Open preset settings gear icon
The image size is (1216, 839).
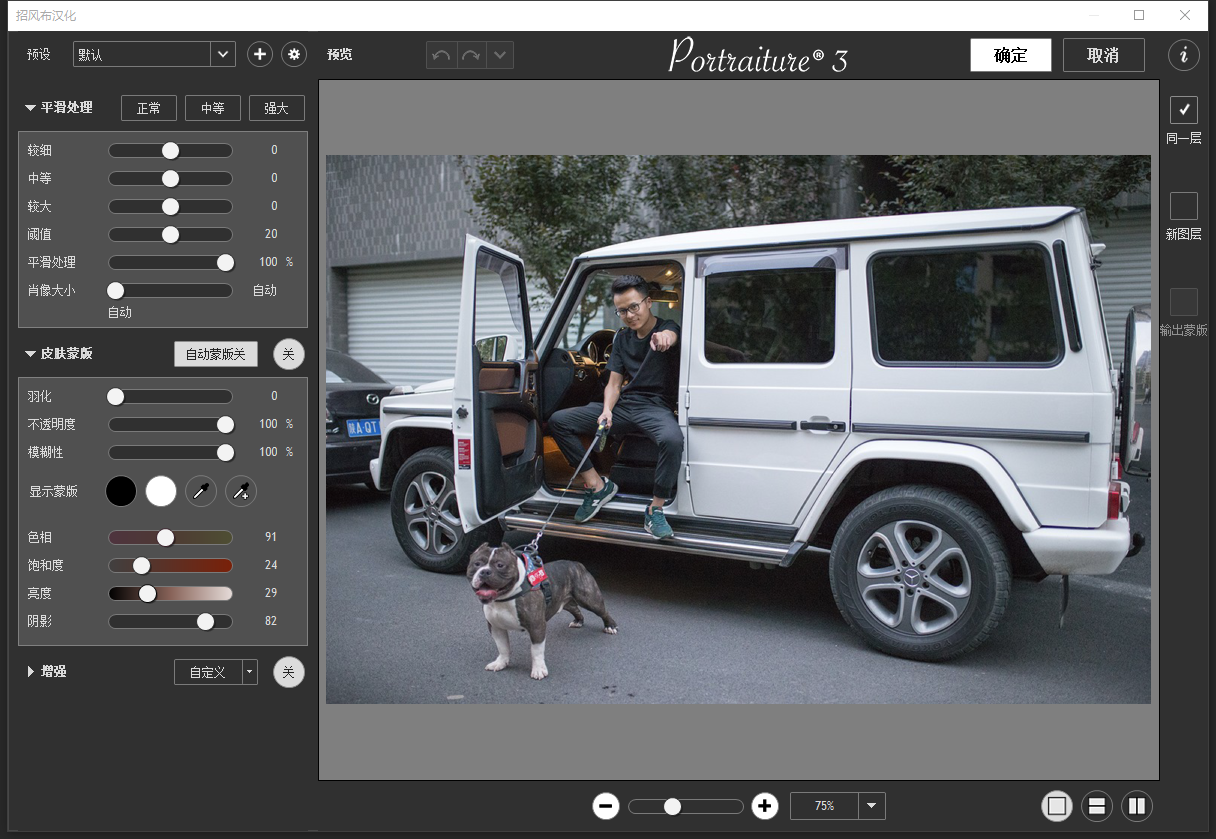pyautogui.click(x=294, y=55)
